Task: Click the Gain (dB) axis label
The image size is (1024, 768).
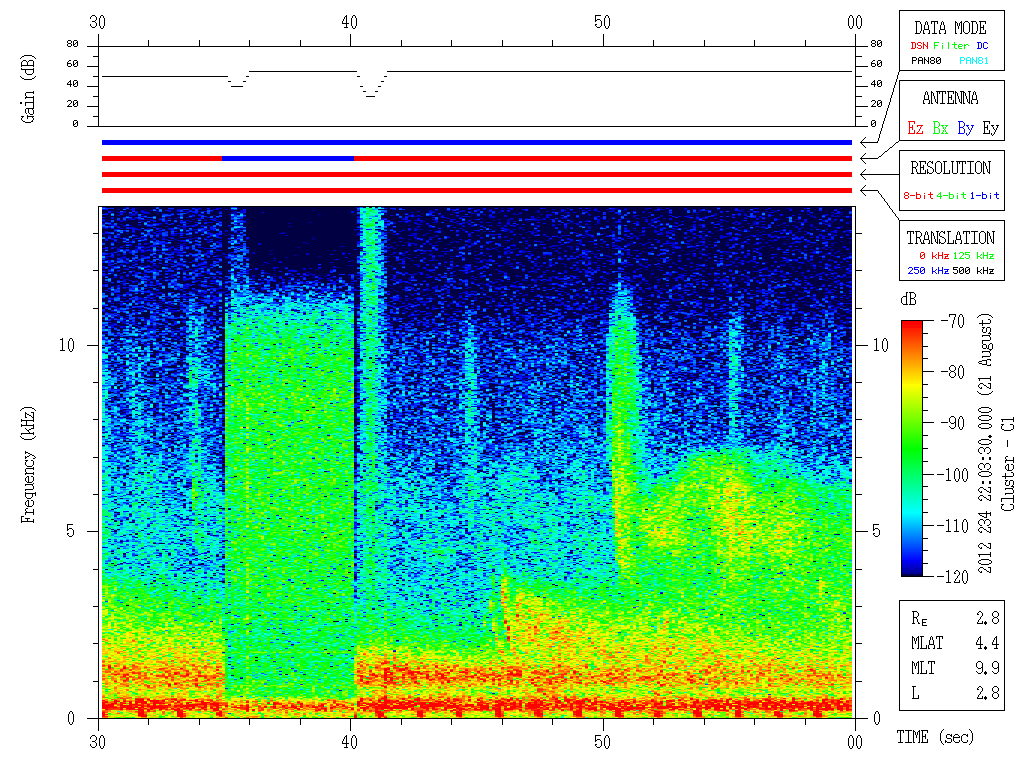Action: click(28, 88)
